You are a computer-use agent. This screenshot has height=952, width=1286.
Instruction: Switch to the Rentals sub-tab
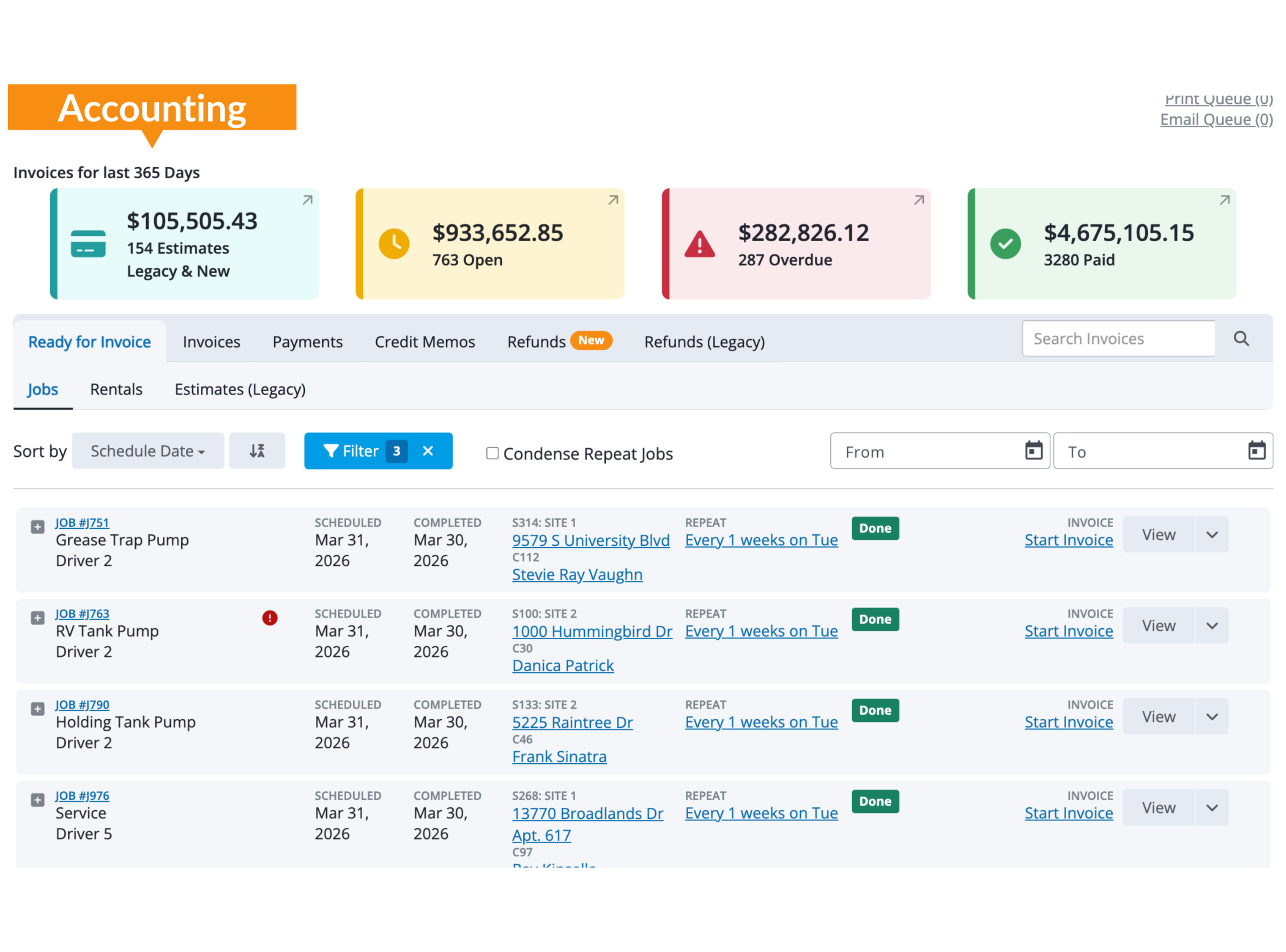point(116,390)
